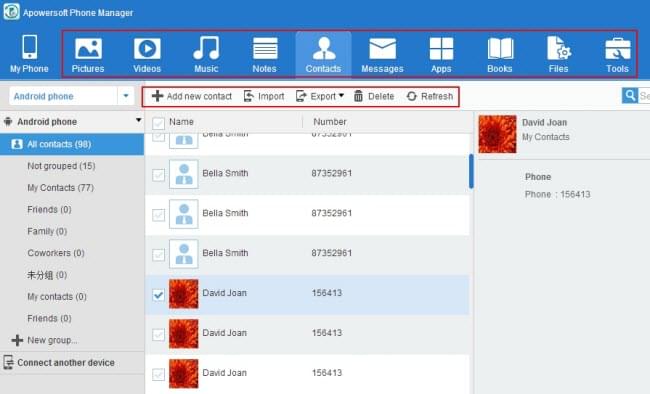The width and height of the screenshot is (650, 394).
Task: Toggle the select-all contacts checkbox
Action: click(158, 123)
